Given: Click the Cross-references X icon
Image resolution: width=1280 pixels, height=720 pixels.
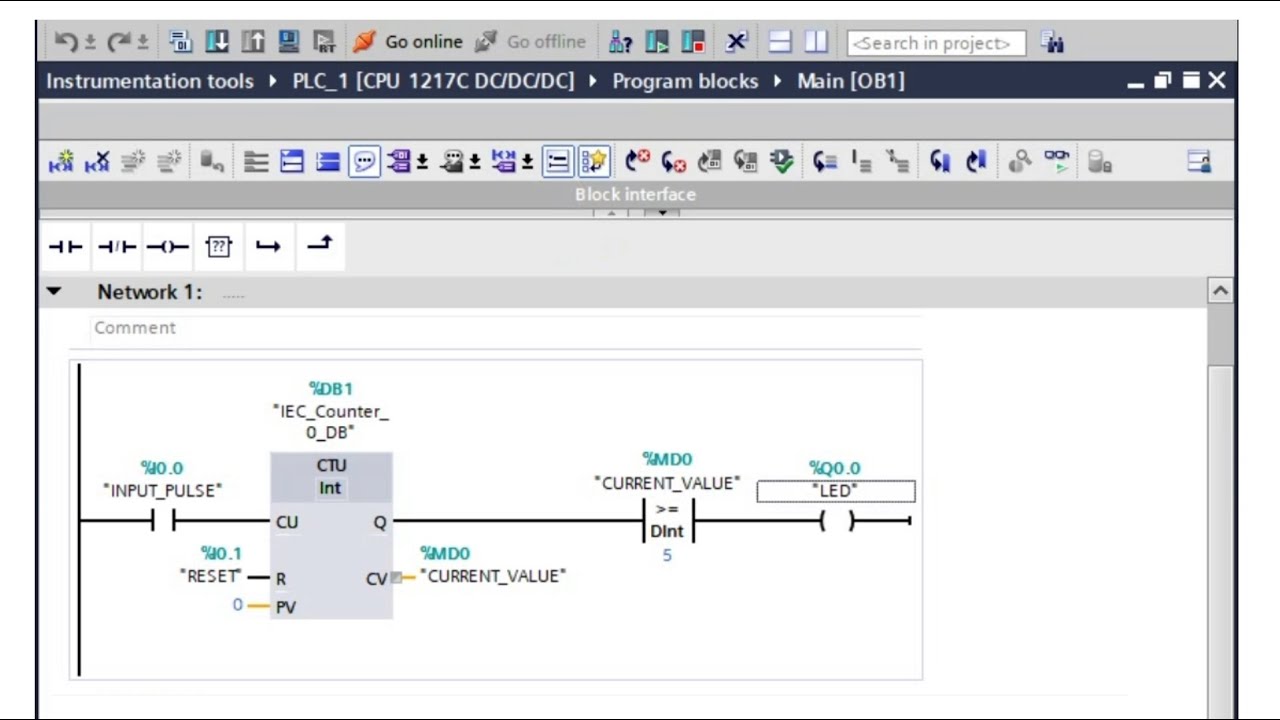Looking at the screenshot, I should (736, 42).
